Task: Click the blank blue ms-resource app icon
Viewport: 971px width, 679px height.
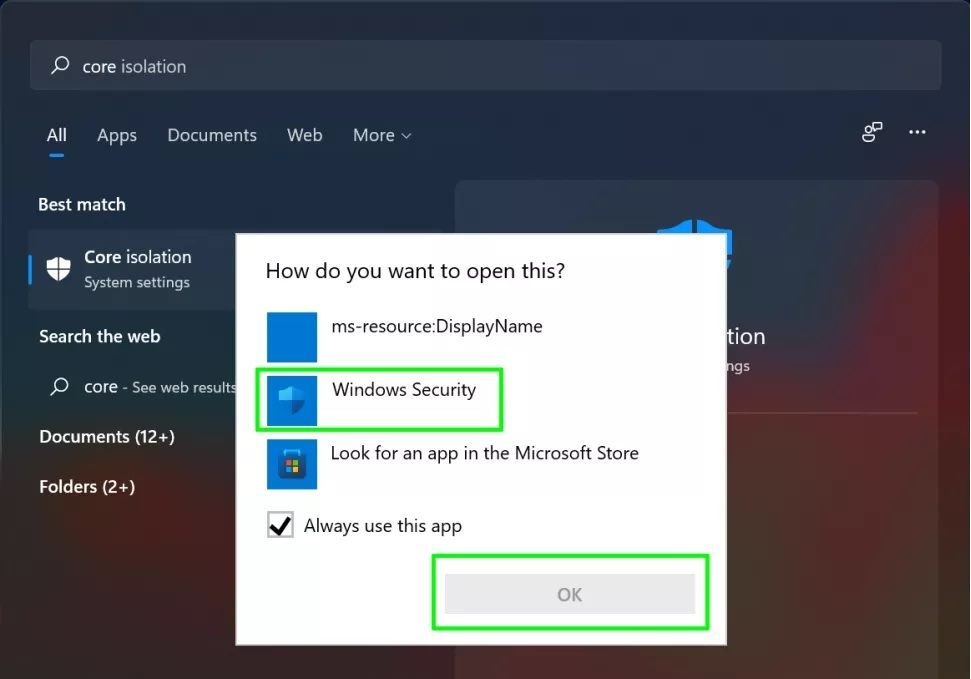Action: pyautogui.click(x=292, y=337)
